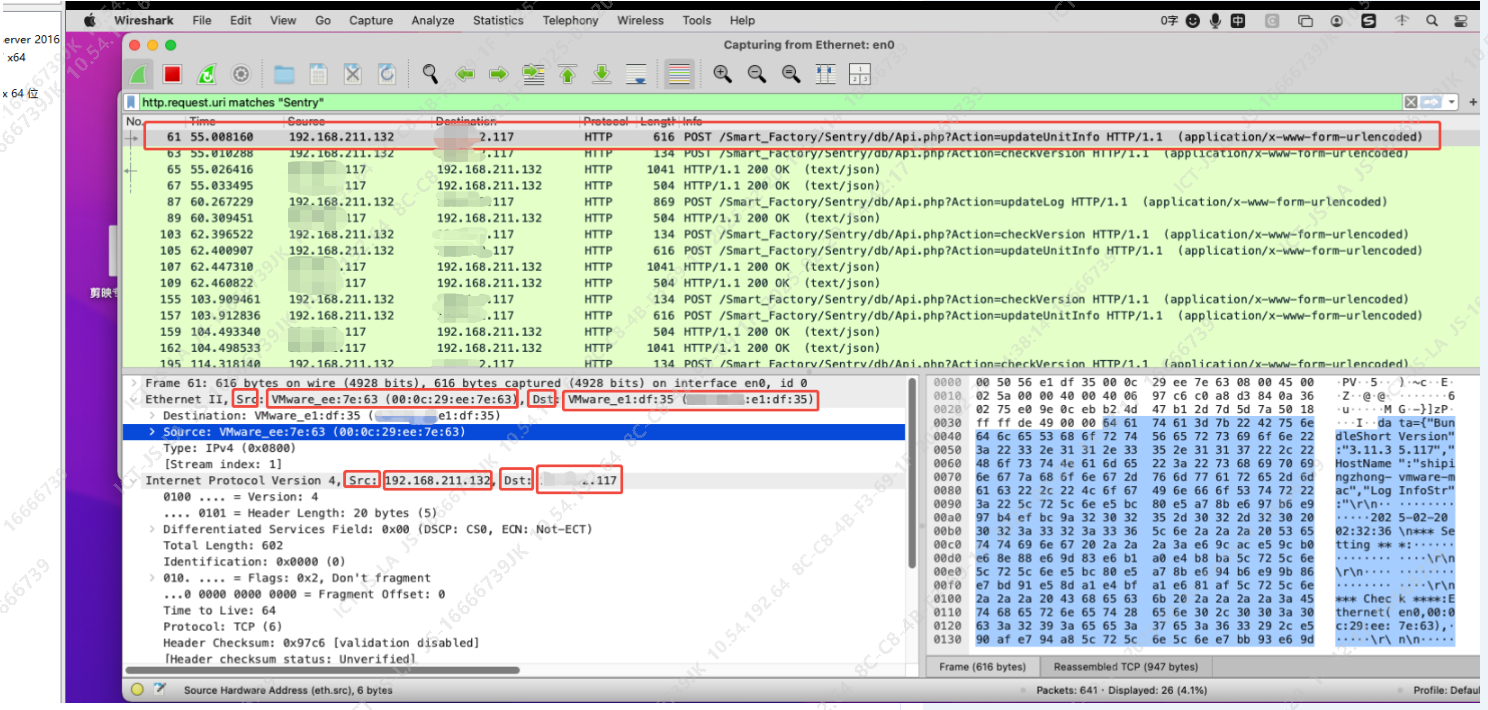Expand the Frame 61 tree node
The height and width of the screenshot is (710, 1488).
[x=136, y=383]
